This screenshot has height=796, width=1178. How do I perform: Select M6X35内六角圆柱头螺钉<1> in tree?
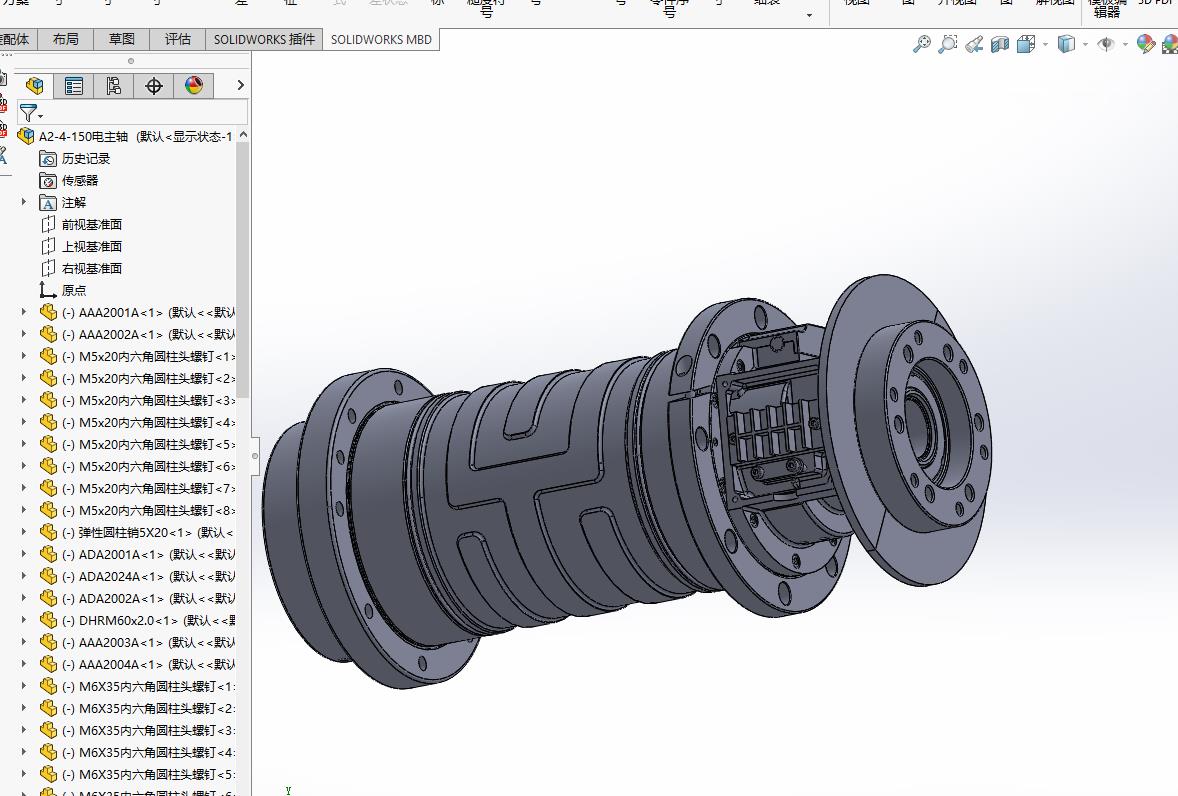tap(149, 686)
